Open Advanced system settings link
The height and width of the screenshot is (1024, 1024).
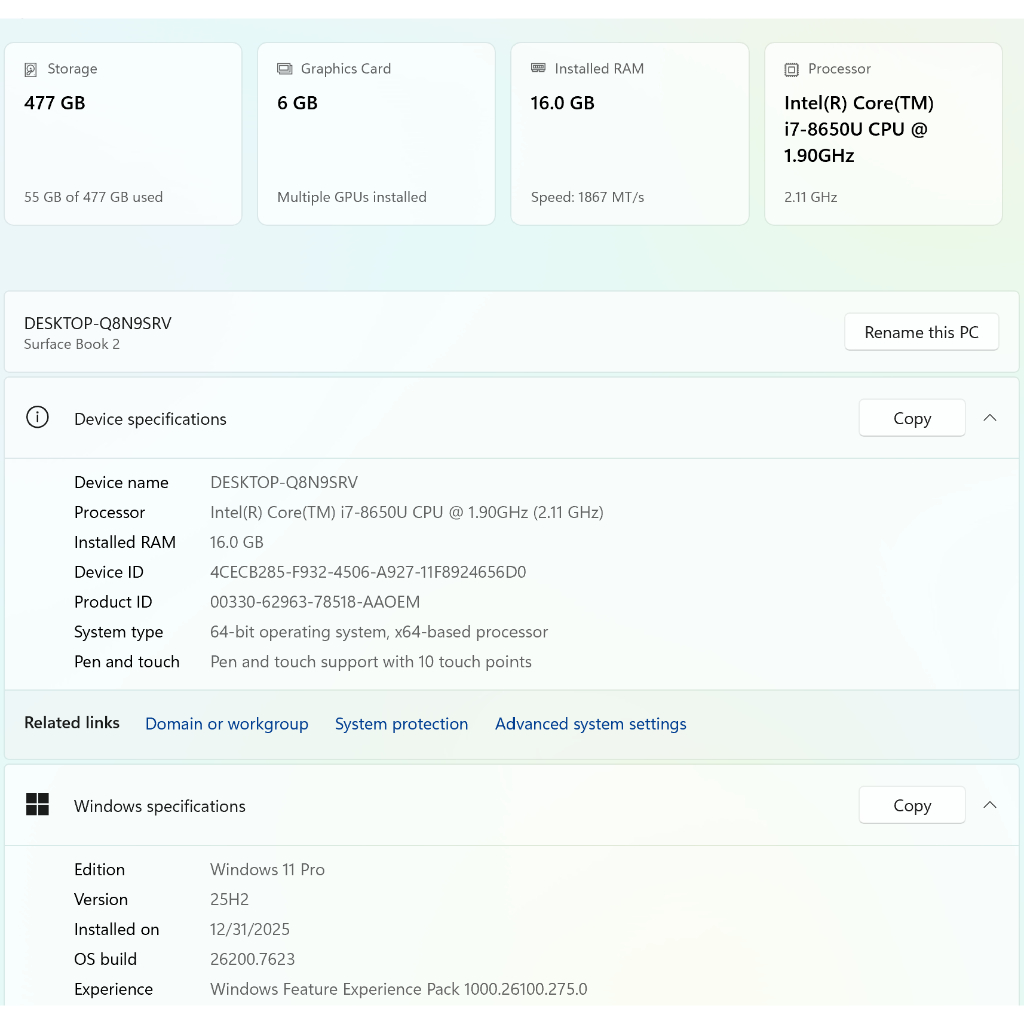coord(590,724)
